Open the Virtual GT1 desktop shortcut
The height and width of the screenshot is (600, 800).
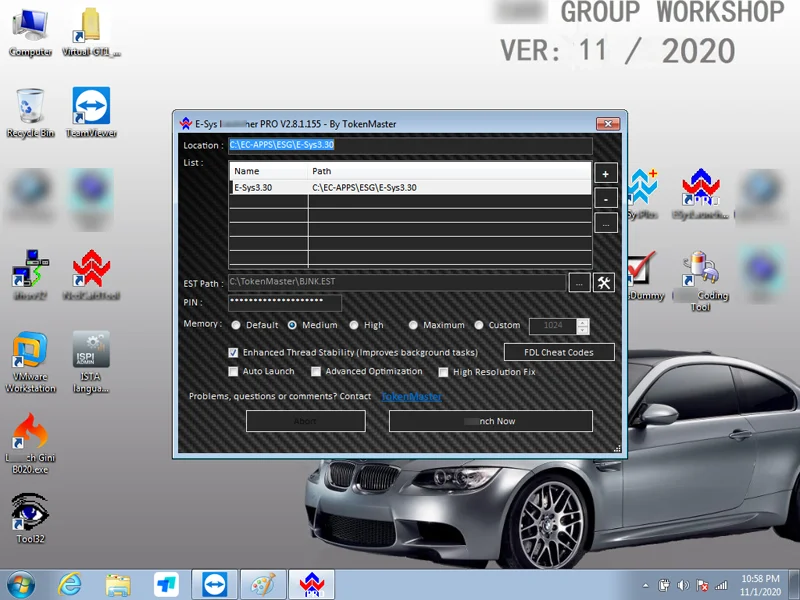(91, 33)
